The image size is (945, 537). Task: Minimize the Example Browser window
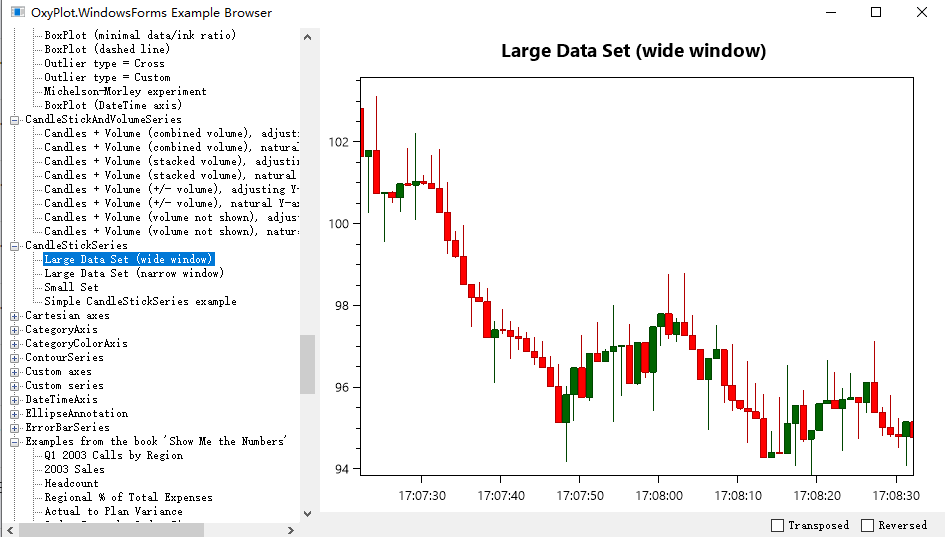(x=831, y=12)
